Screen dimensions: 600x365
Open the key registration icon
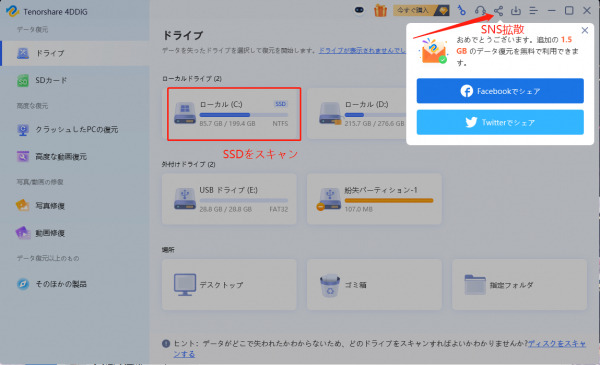(x=462, y=10)
